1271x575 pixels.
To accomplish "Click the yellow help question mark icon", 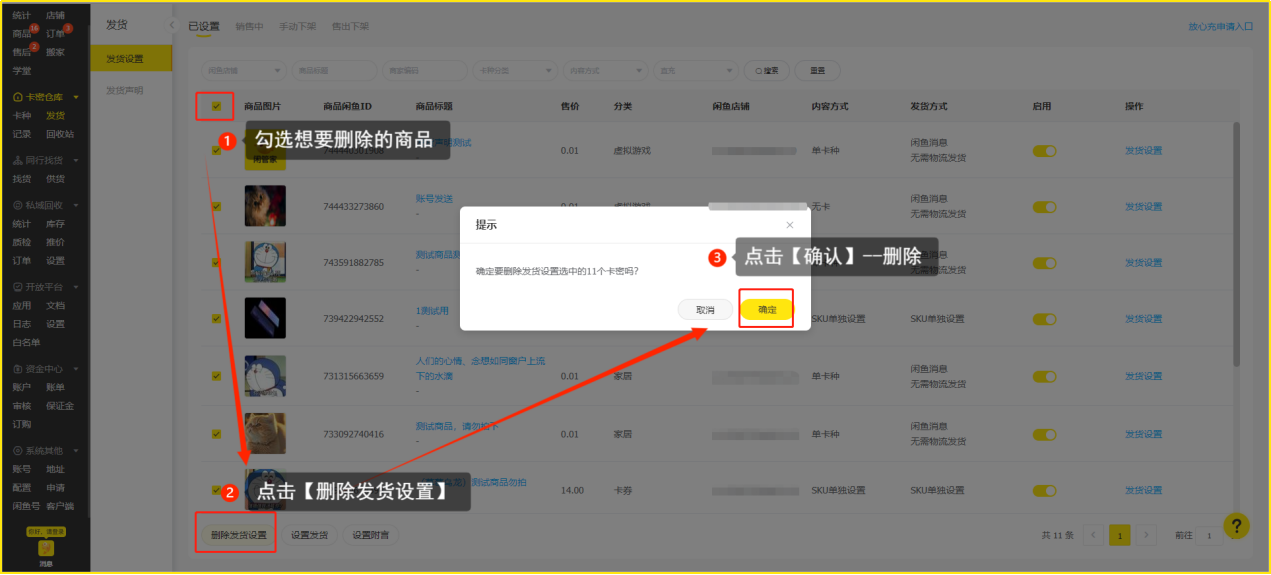I will click(1236, 525).
